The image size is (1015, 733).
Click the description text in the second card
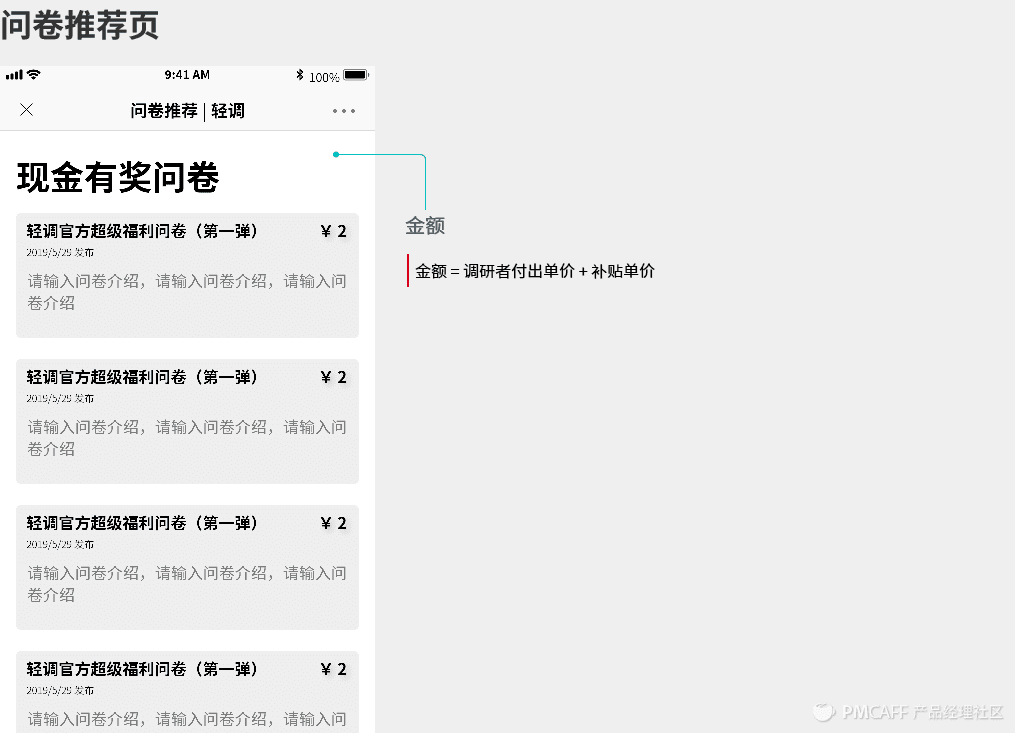(x=187, y=438)
